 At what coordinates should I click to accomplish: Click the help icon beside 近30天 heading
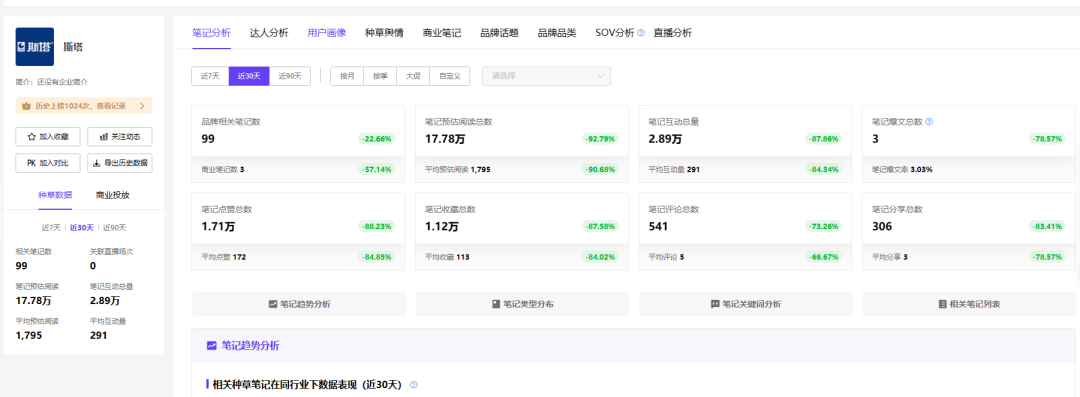414,385
